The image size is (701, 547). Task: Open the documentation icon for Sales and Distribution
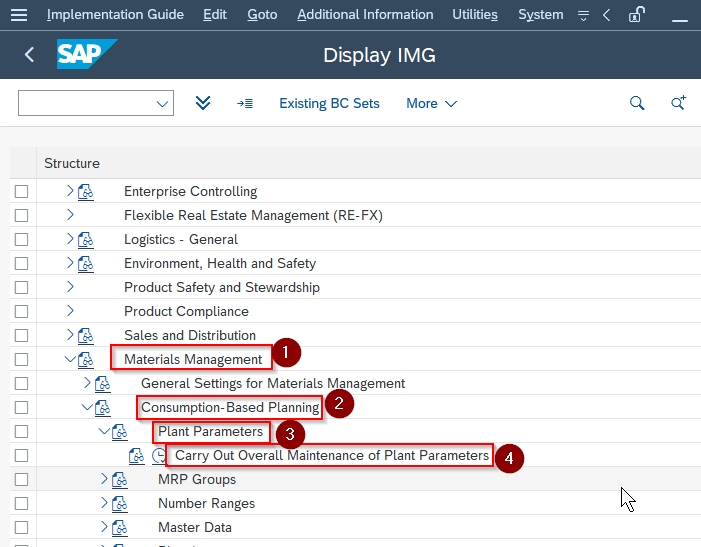click(x=85, y=336)
